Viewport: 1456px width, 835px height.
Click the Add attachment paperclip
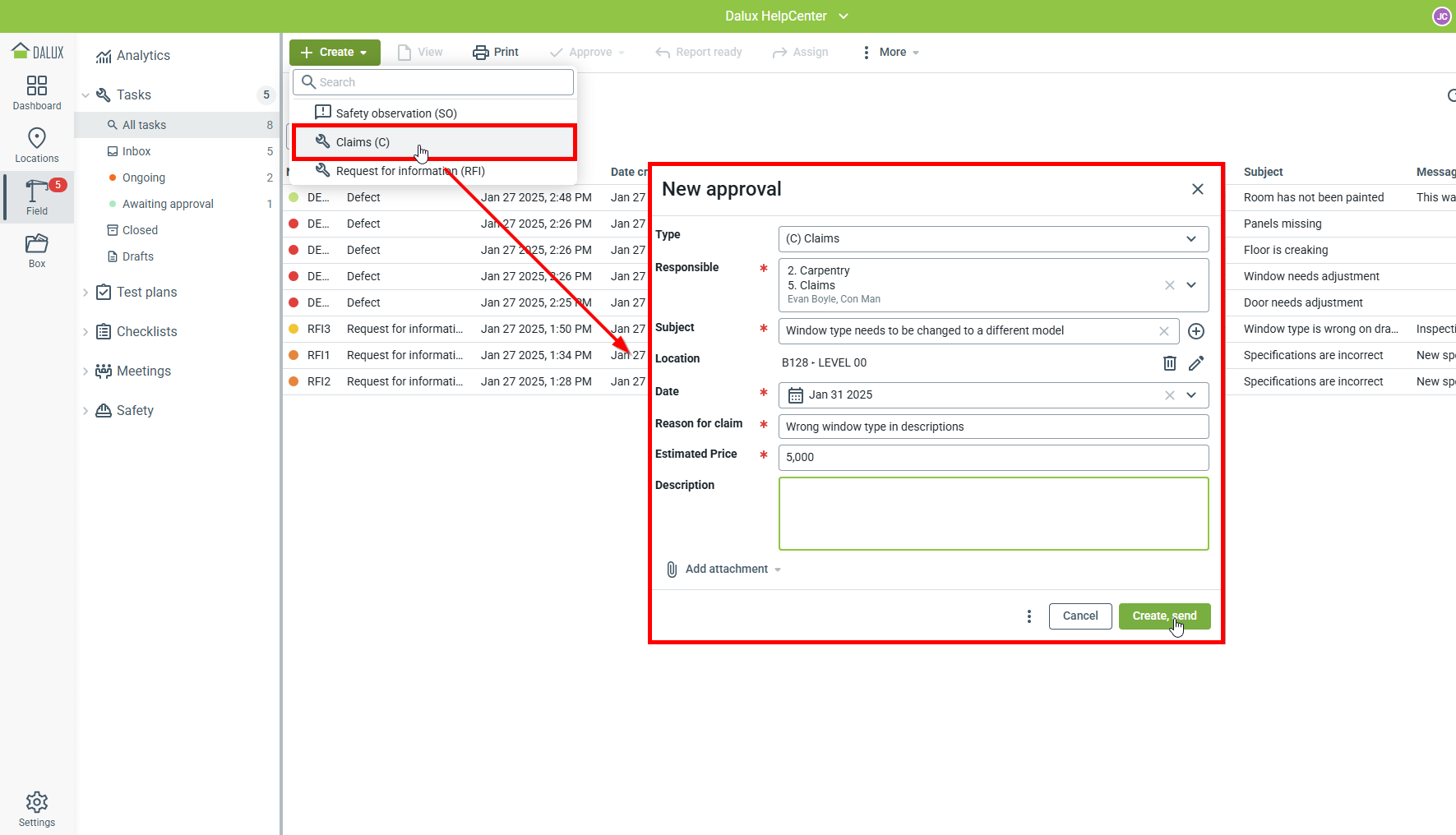(x=672, y=569)
